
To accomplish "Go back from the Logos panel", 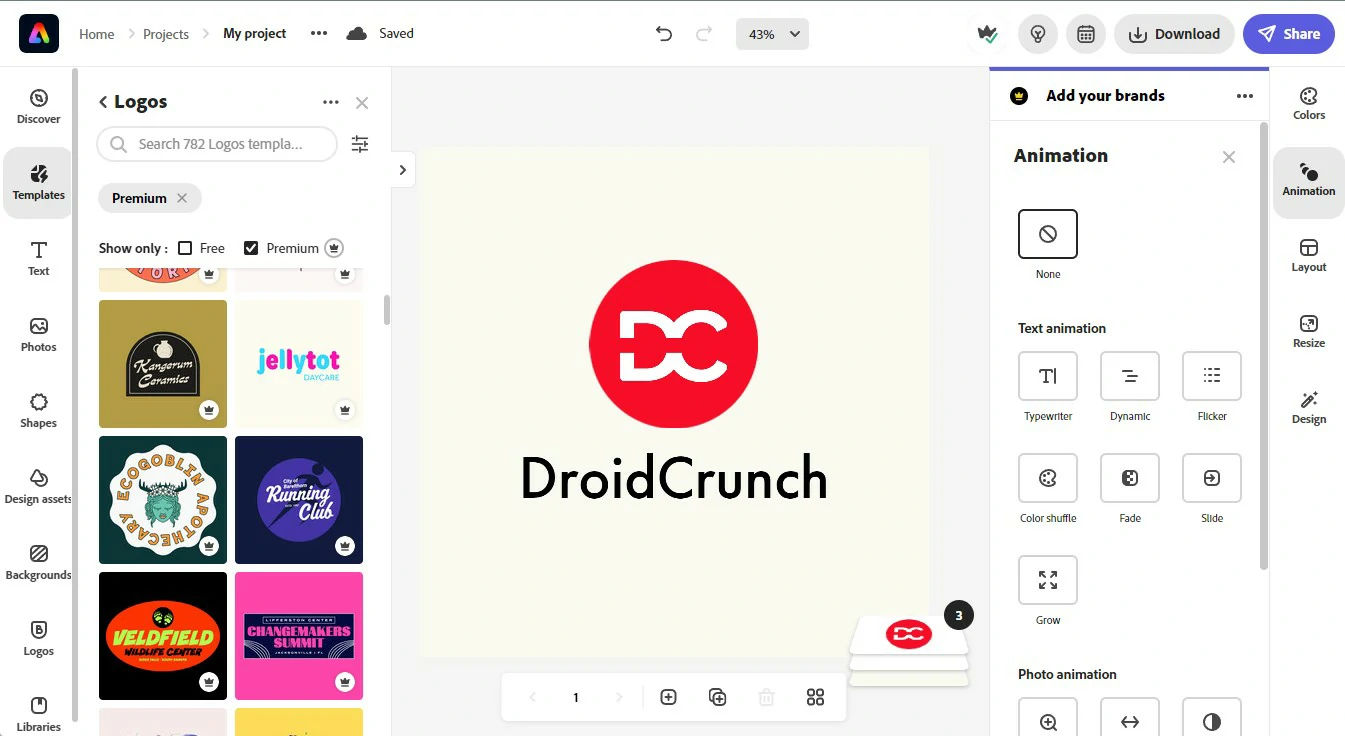I will tap(103, 102).
